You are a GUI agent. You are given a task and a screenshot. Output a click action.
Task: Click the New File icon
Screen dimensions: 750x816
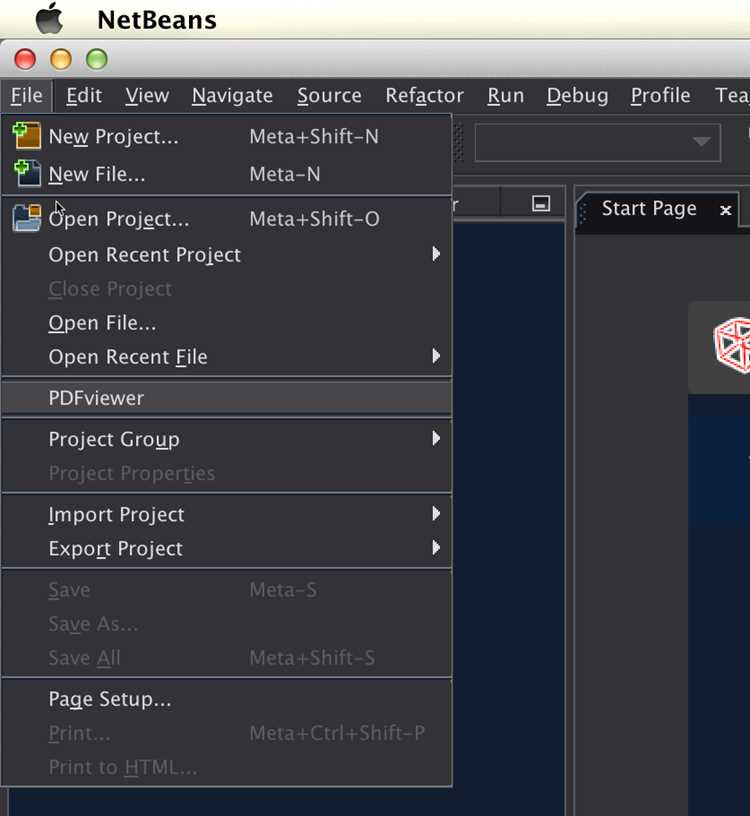point(27,173)
